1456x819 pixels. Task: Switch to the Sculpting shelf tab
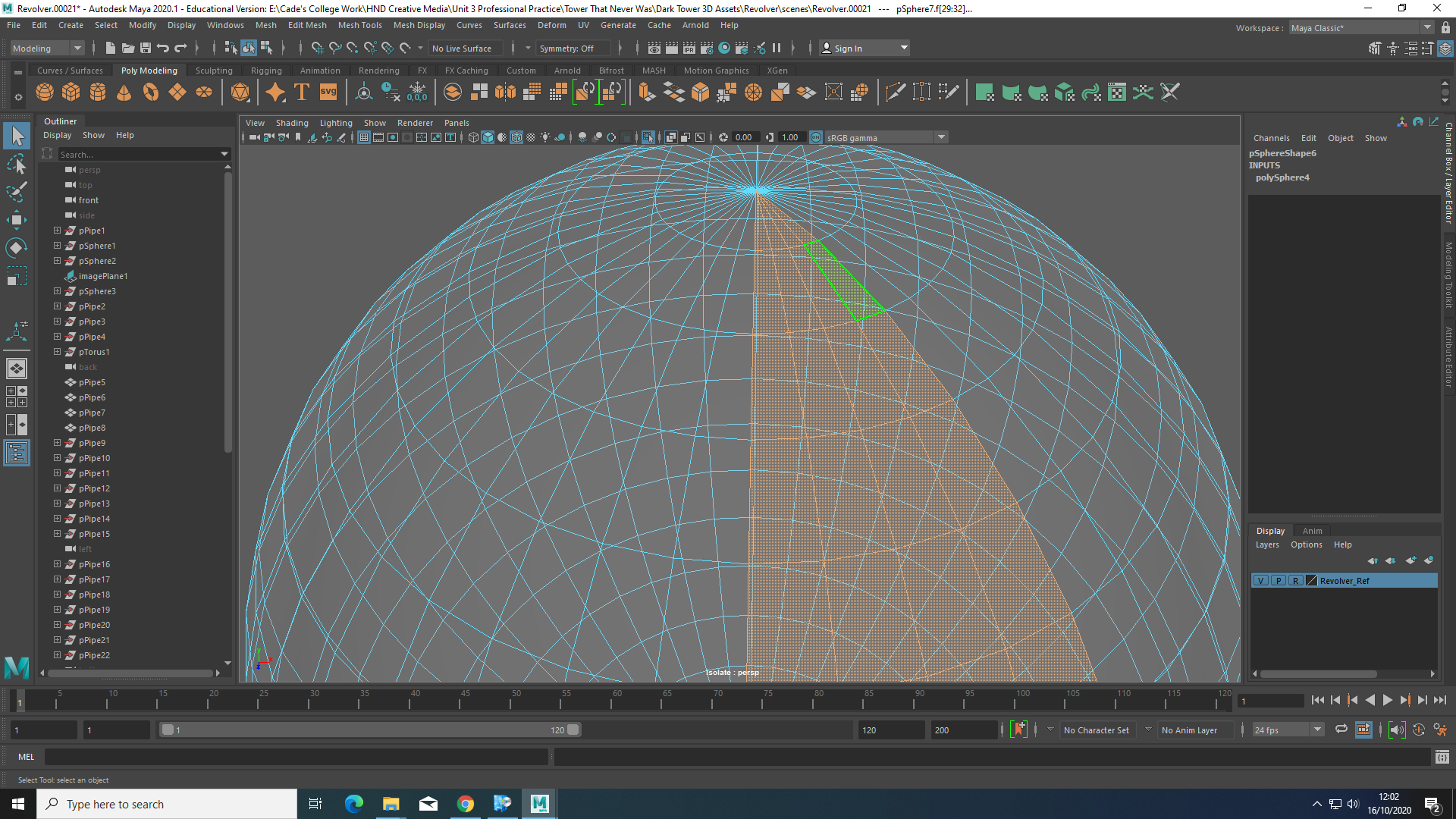click(214, 71)
